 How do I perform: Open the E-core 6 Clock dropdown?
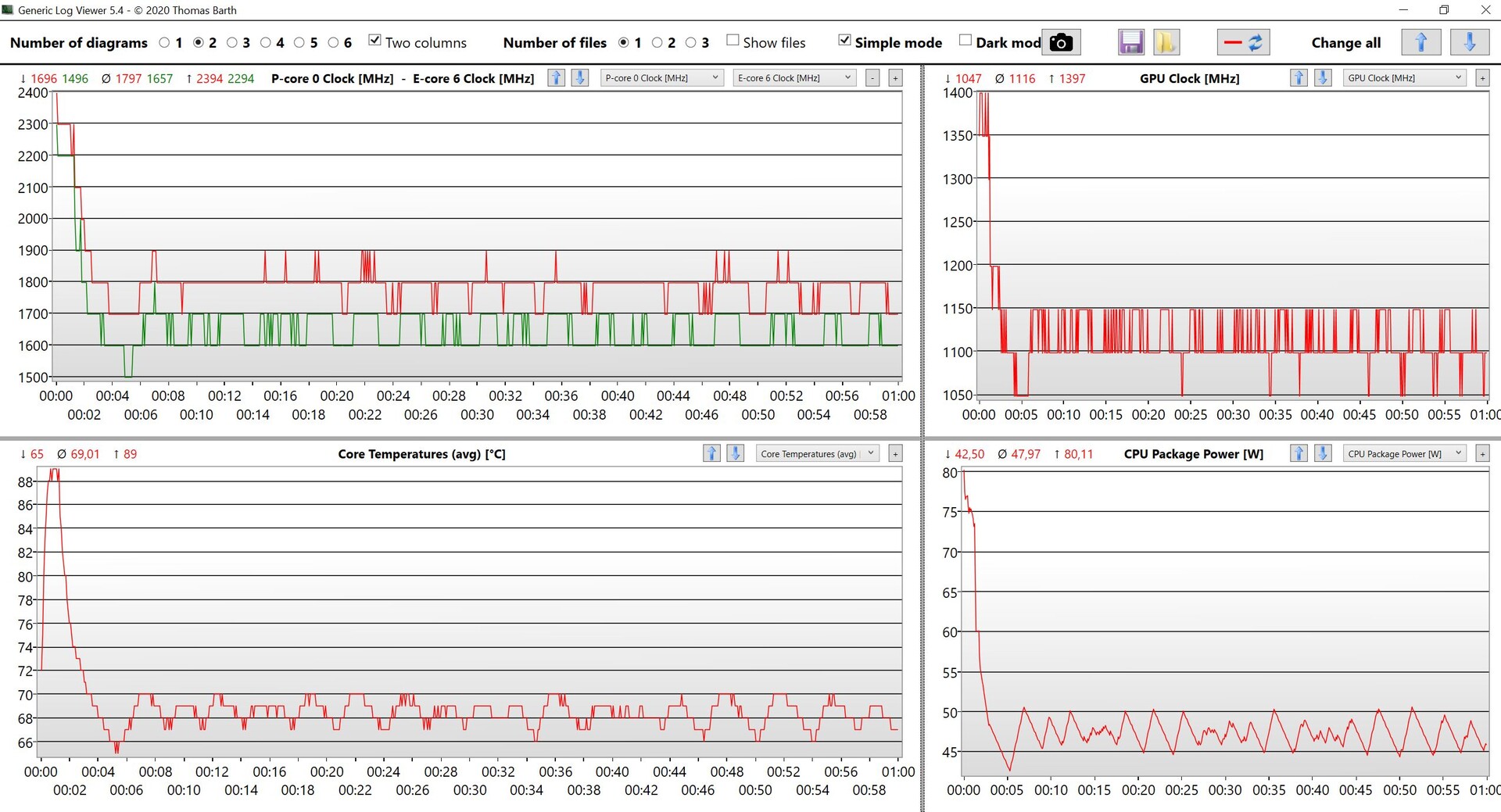coord(794,78)
